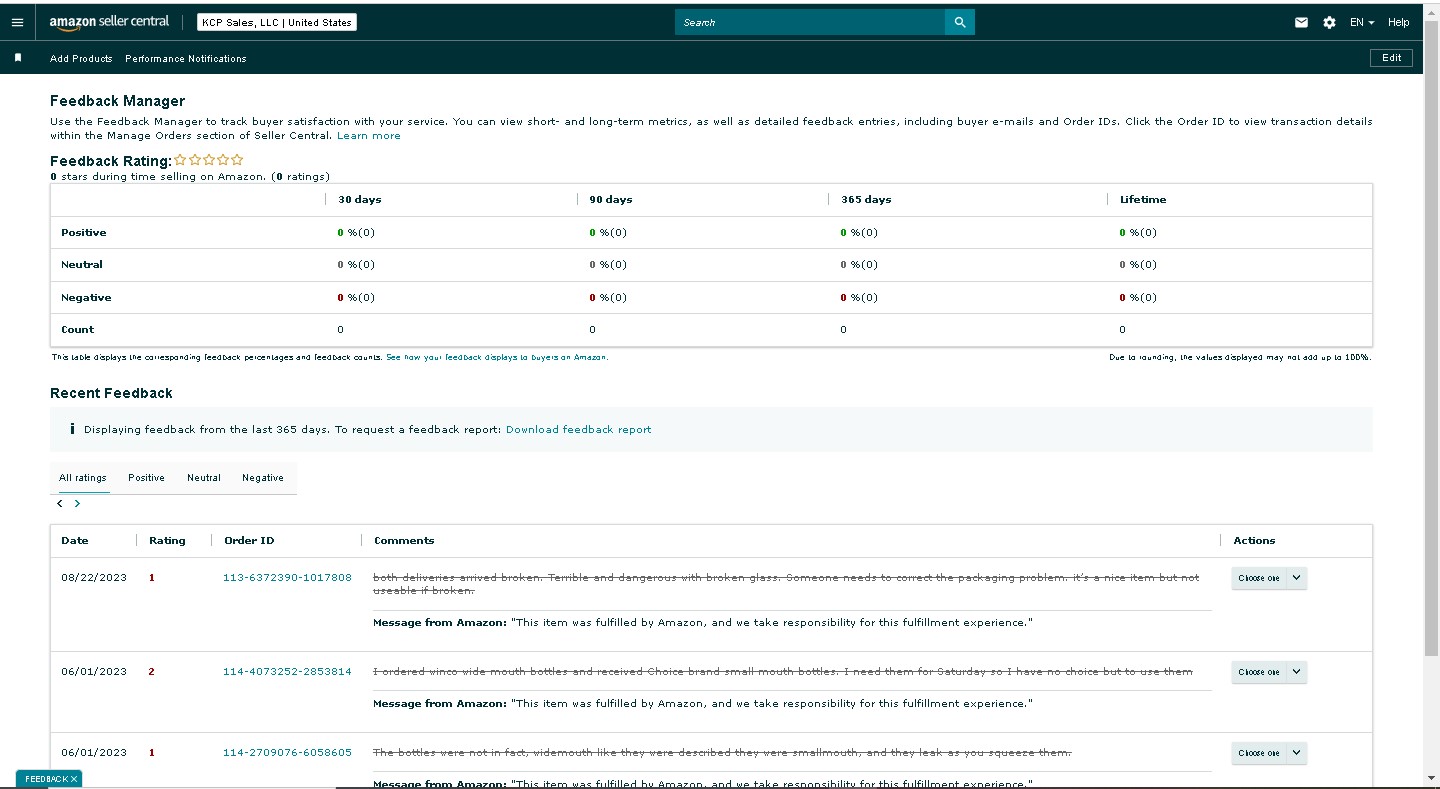Screen dimensions: 1440x789
Task: Open the Learn more link
Action: (369, 136)
